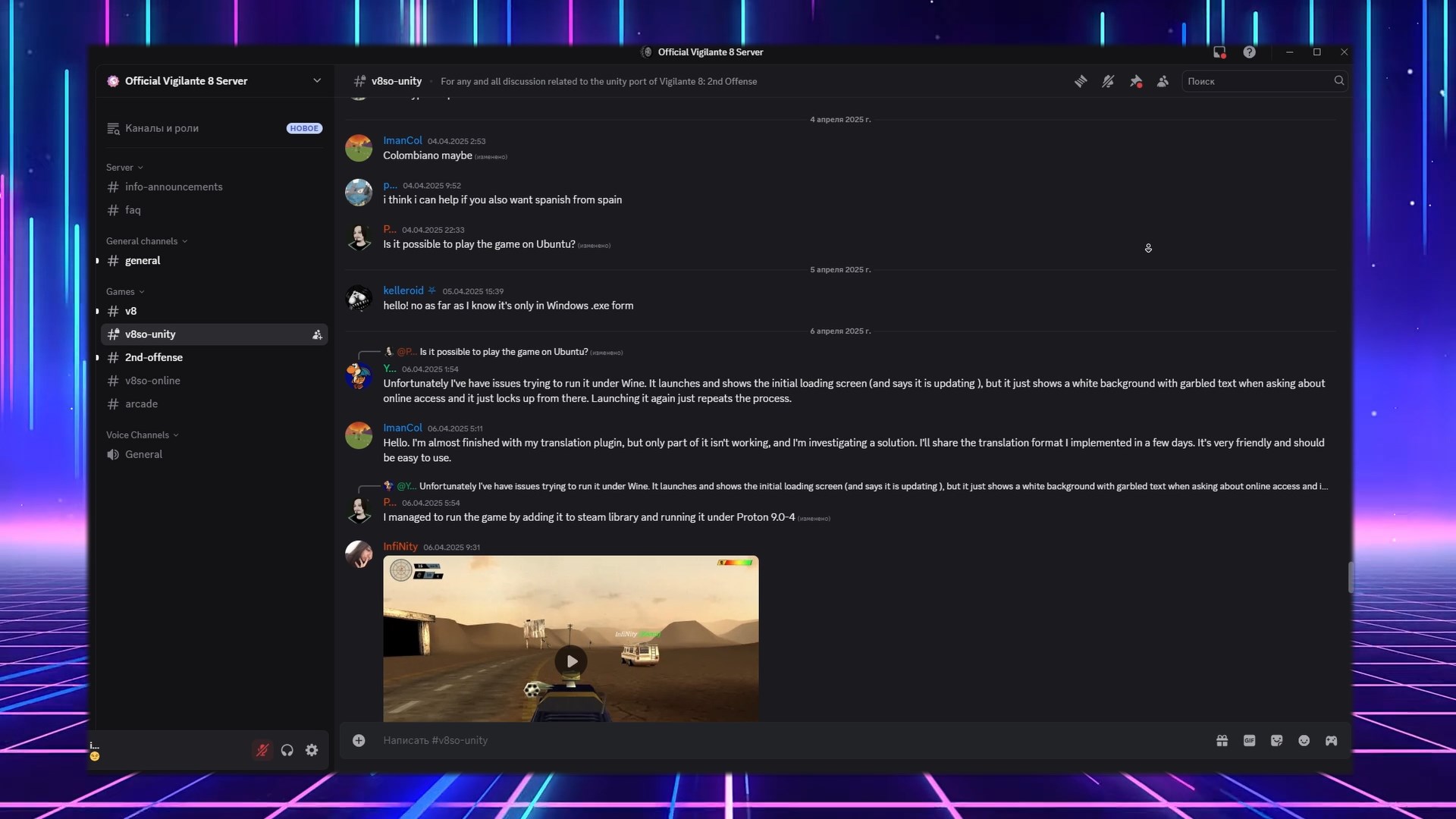The image size is (1456, 819).
Task: Click InfiNity's avatar
Action: 359,554
